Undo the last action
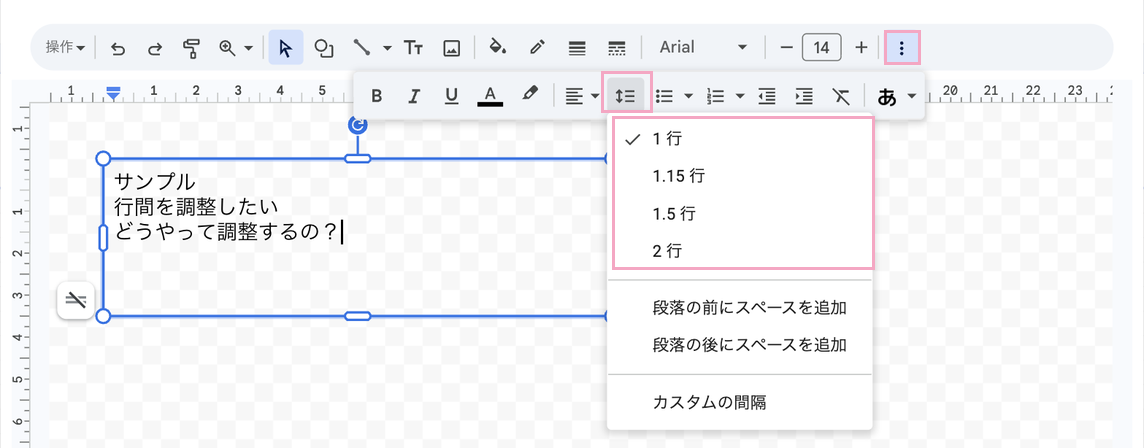Viewport: 1144px width, 448px height. coord(118,48)
